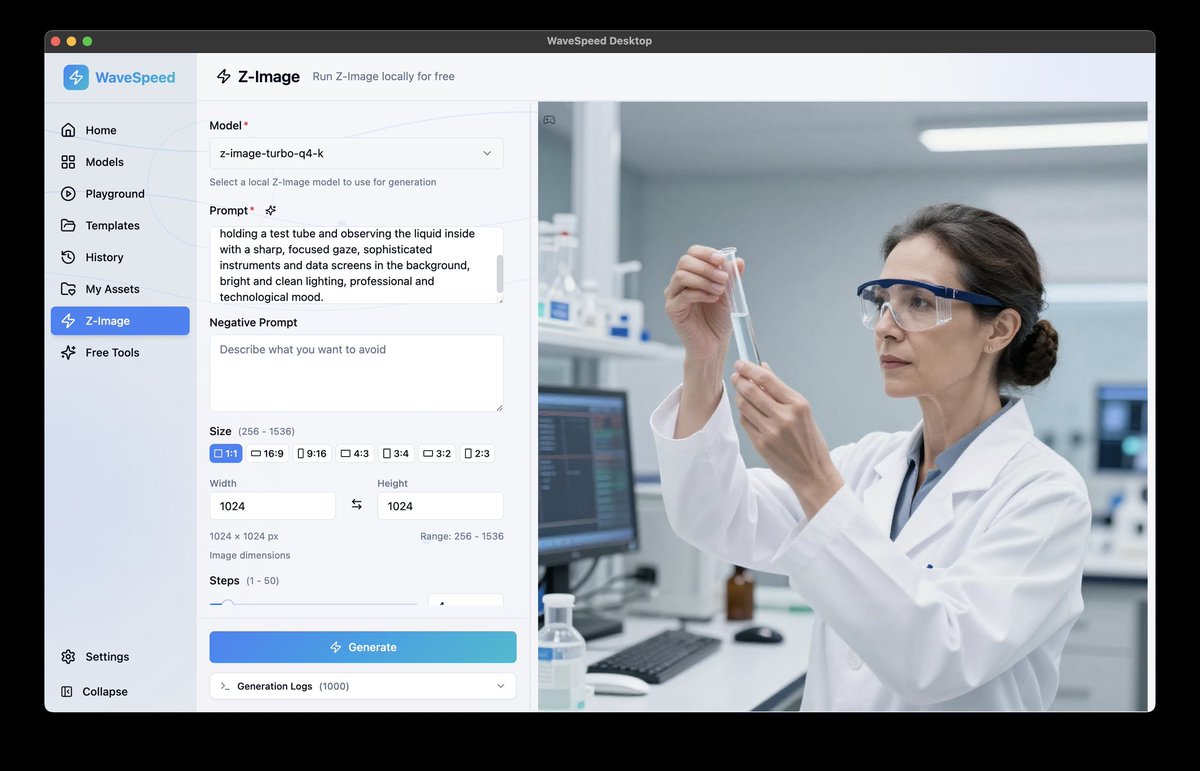The height and width of the screenshot is (771, 1200).
Task: Select the 1:1 size ratio
Action: 226,453
